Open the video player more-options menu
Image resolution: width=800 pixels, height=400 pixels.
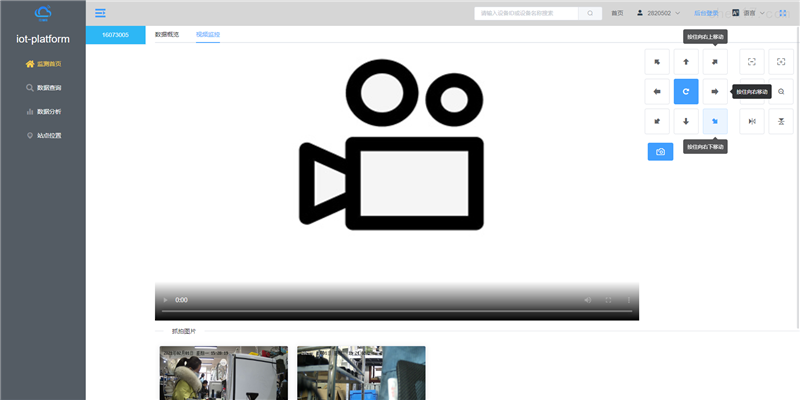coord(628,300)
